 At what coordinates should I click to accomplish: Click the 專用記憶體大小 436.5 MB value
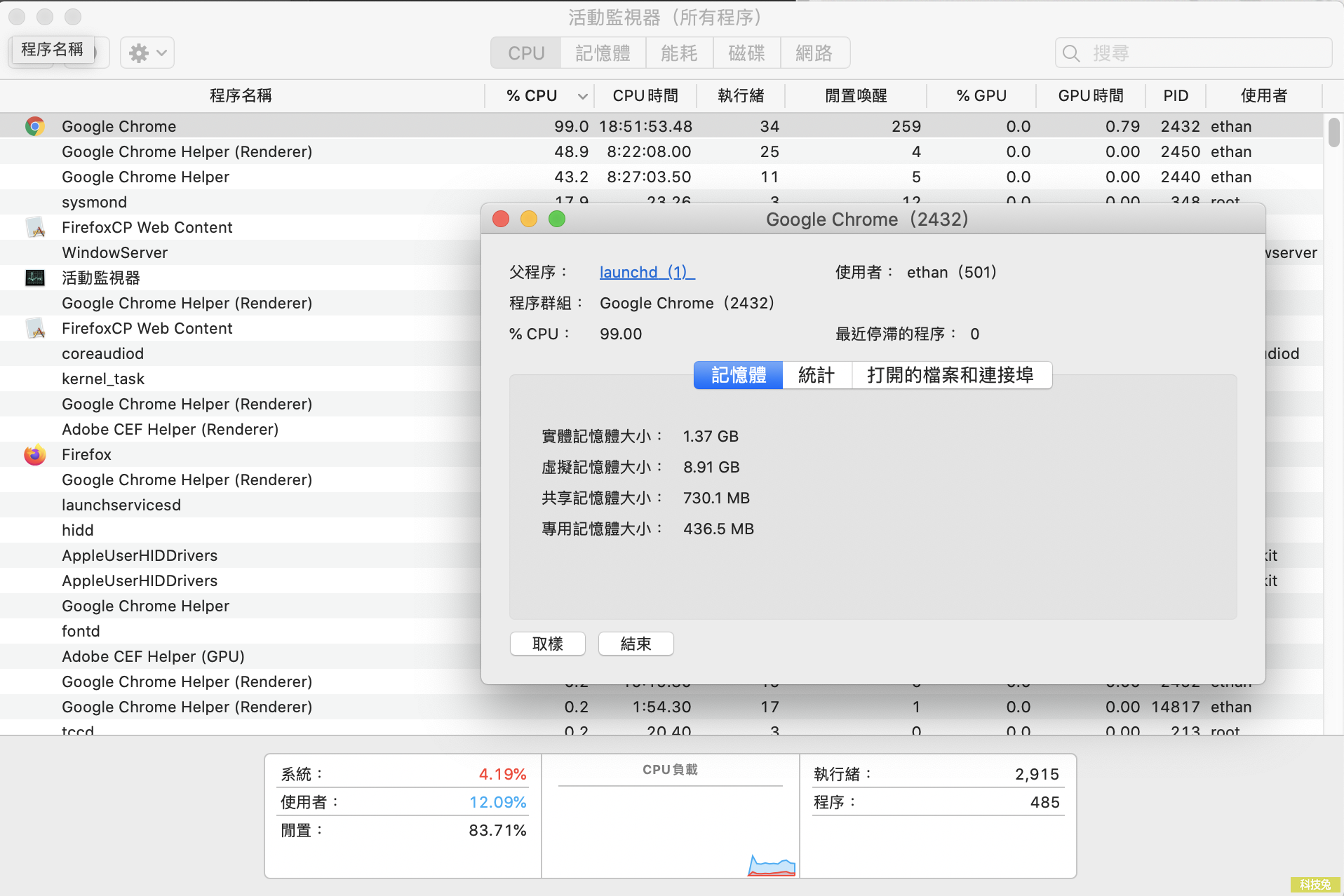point(718,529)
